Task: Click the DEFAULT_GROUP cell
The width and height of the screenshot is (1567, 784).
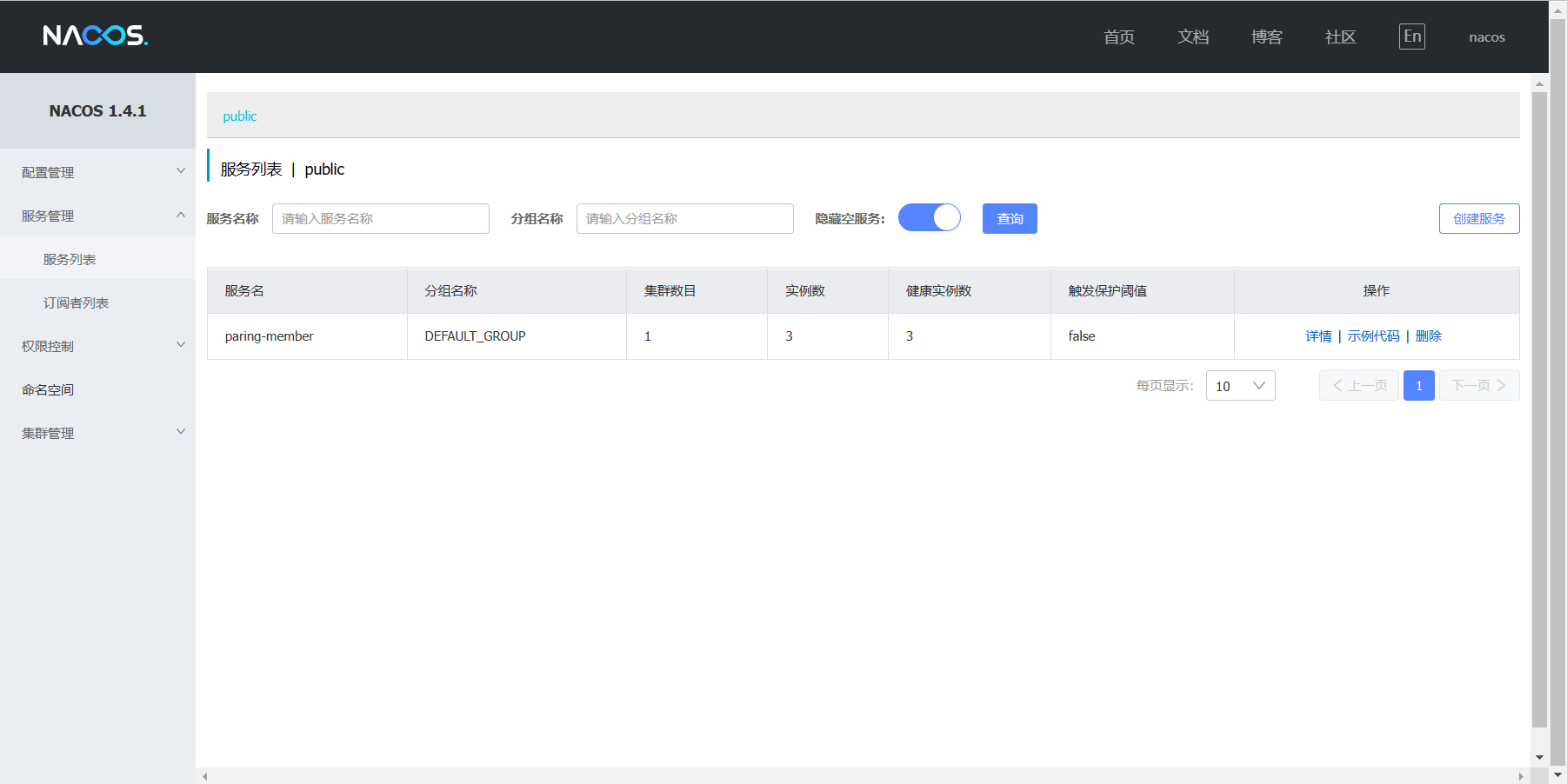Action: [x=517, y=336]
